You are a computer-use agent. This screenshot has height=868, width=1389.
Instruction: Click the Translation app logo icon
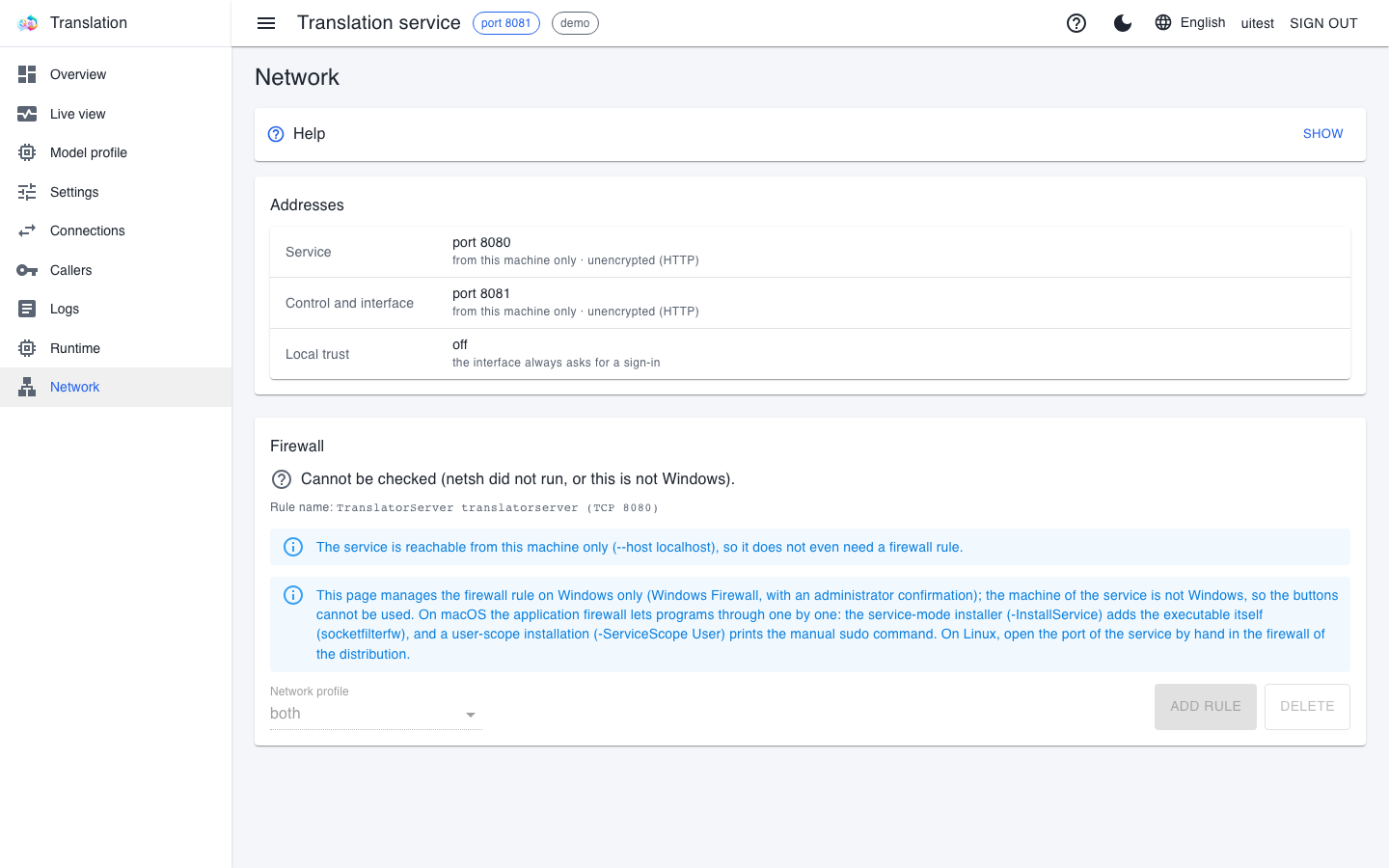pos(27,23)
